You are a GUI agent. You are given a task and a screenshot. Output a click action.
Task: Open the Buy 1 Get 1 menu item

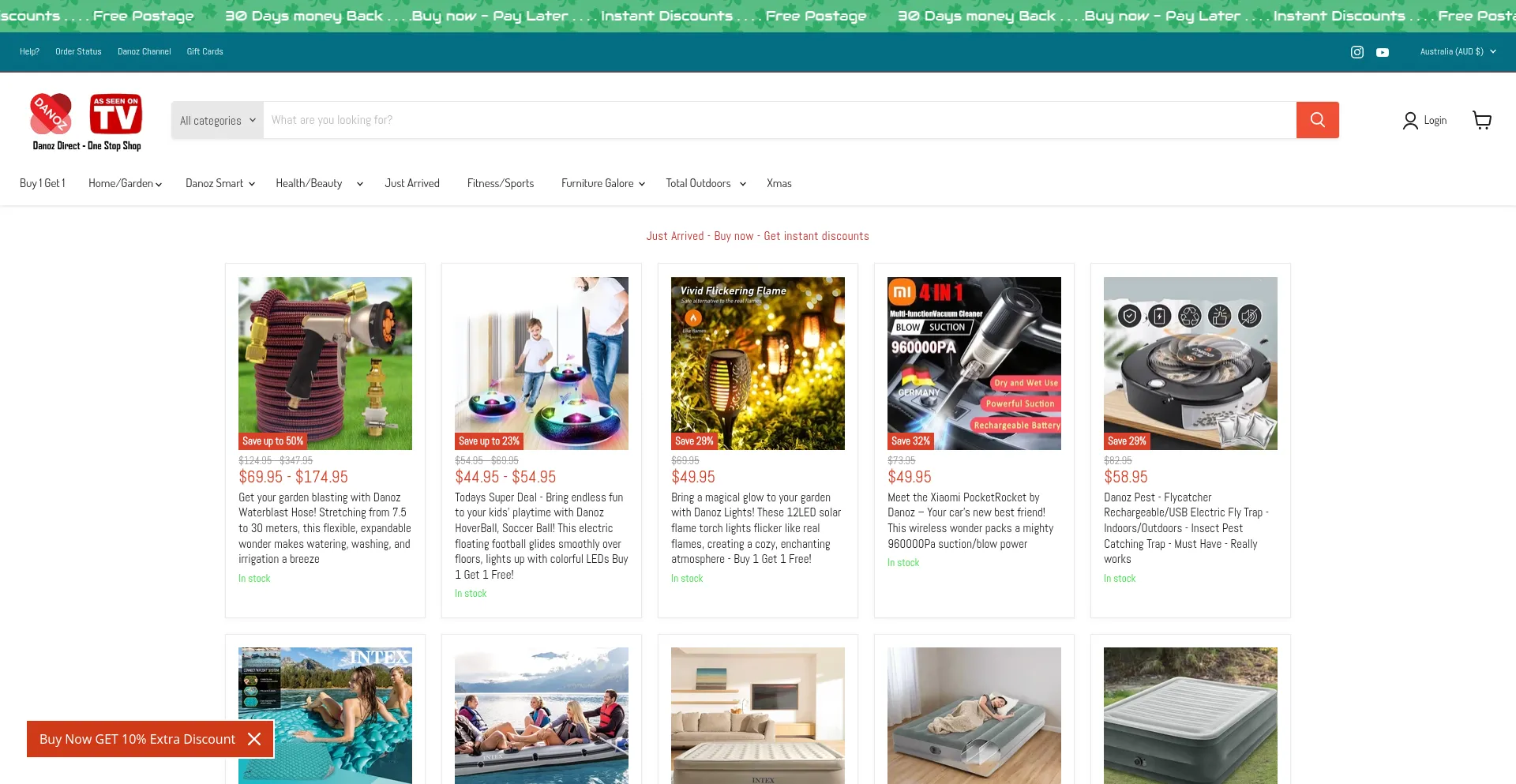(43, 183)
